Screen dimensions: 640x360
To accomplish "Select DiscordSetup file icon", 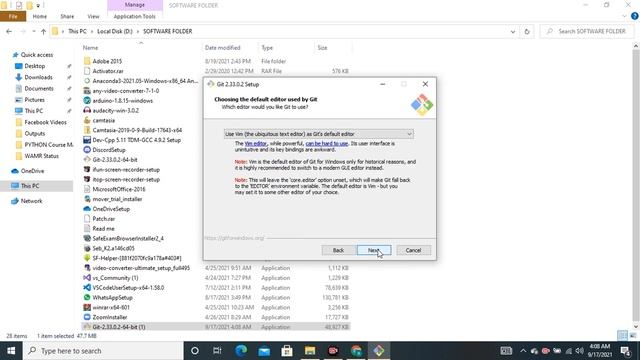I will pos(87,150).
